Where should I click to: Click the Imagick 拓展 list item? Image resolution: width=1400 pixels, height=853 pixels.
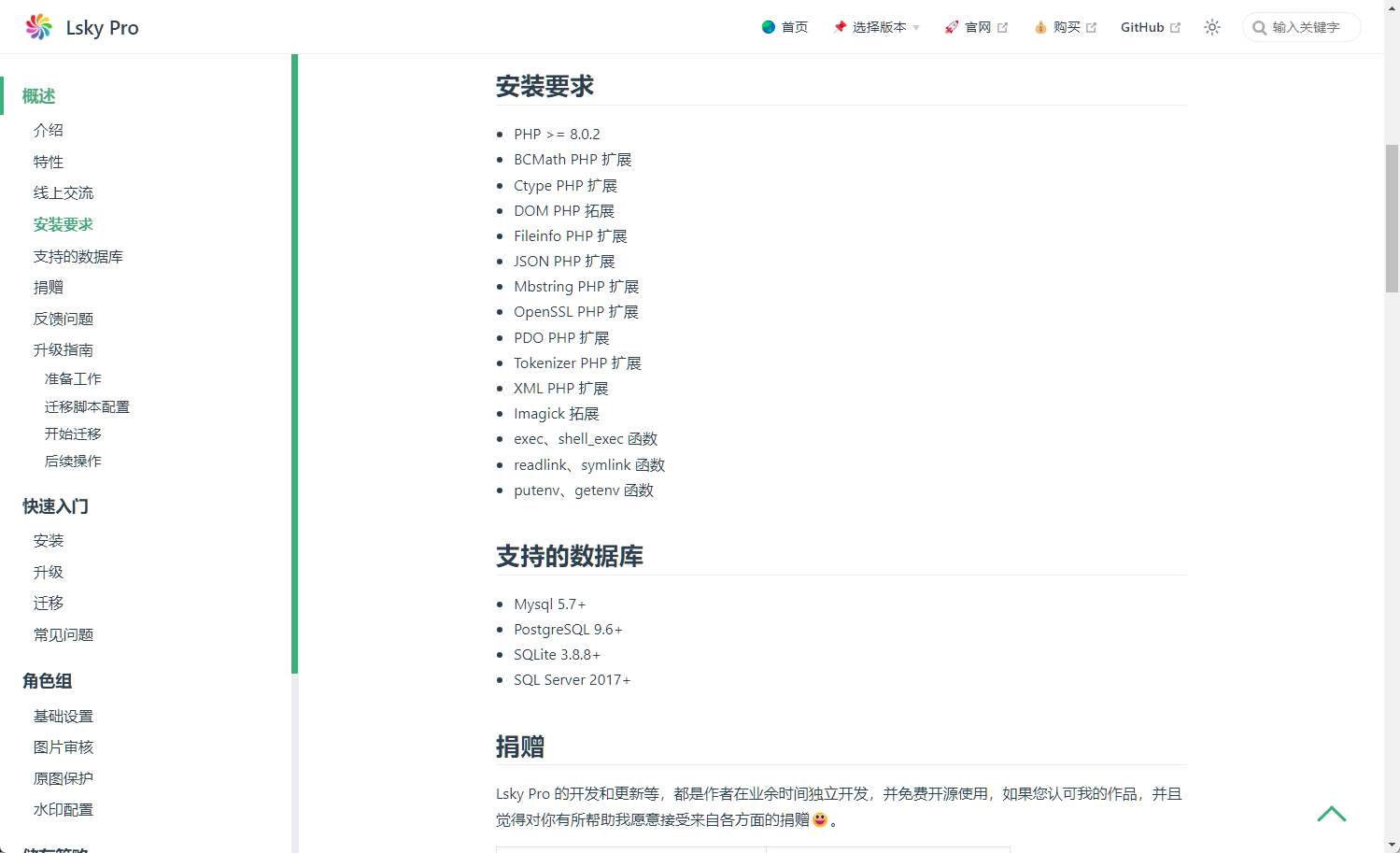[x=557, y=413]
